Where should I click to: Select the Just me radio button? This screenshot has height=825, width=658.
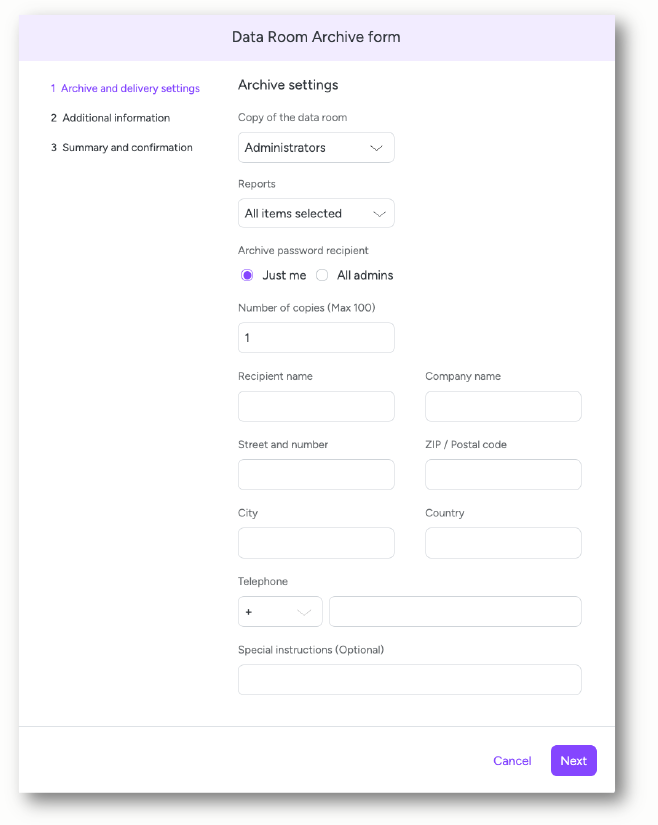pyautogui.click(x=247, y=275)
